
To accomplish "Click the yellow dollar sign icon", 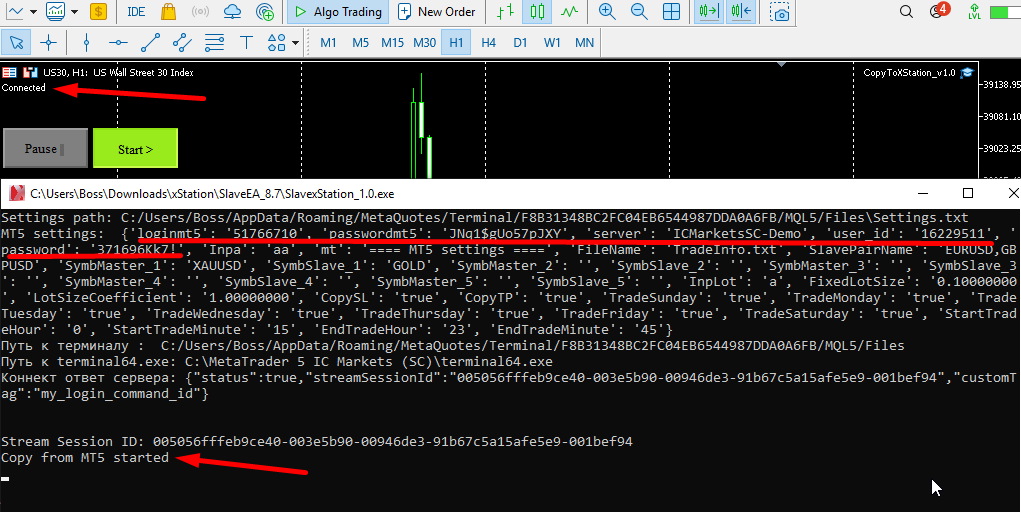I will coord(98,11).
